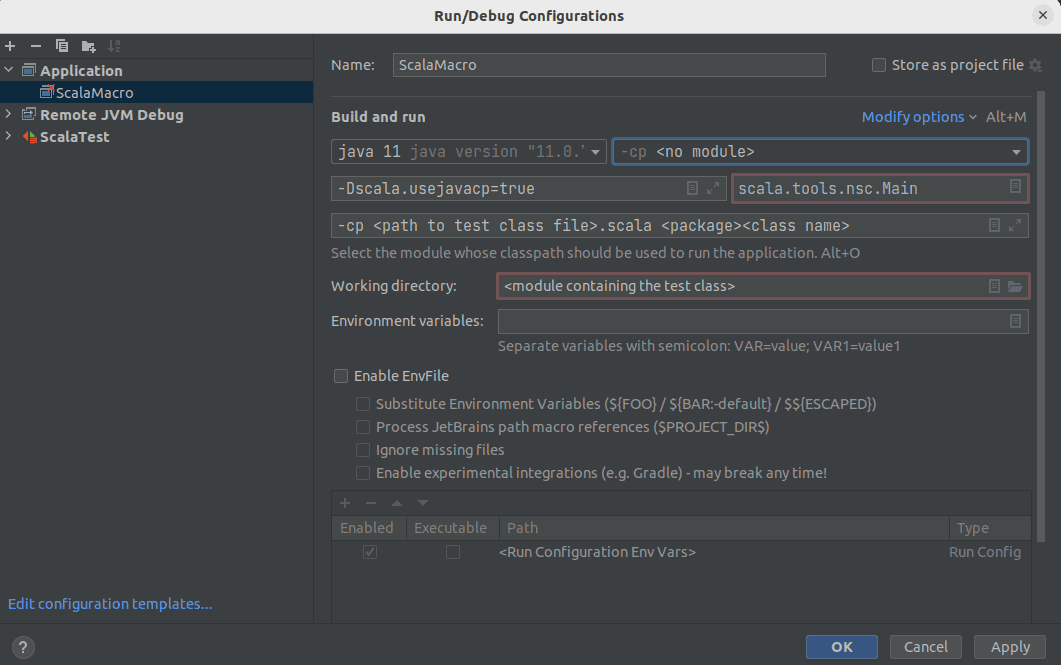
Task: Add an EnvFile entry with the plus icon
Action: (x=345, y=503)
